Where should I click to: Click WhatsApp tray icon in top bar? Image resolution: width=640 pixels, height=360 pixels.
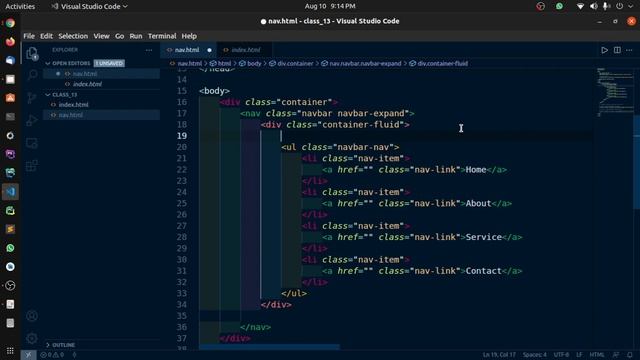559,6
